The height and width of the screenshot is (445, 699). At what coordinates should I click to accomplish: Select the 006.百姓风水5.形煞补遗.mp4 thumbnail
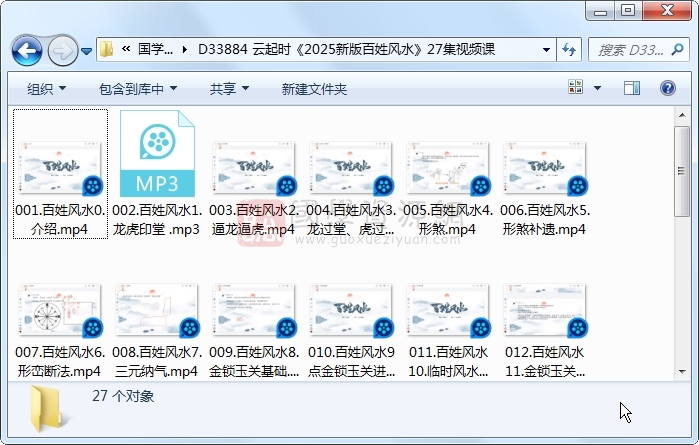coord(546,169)
